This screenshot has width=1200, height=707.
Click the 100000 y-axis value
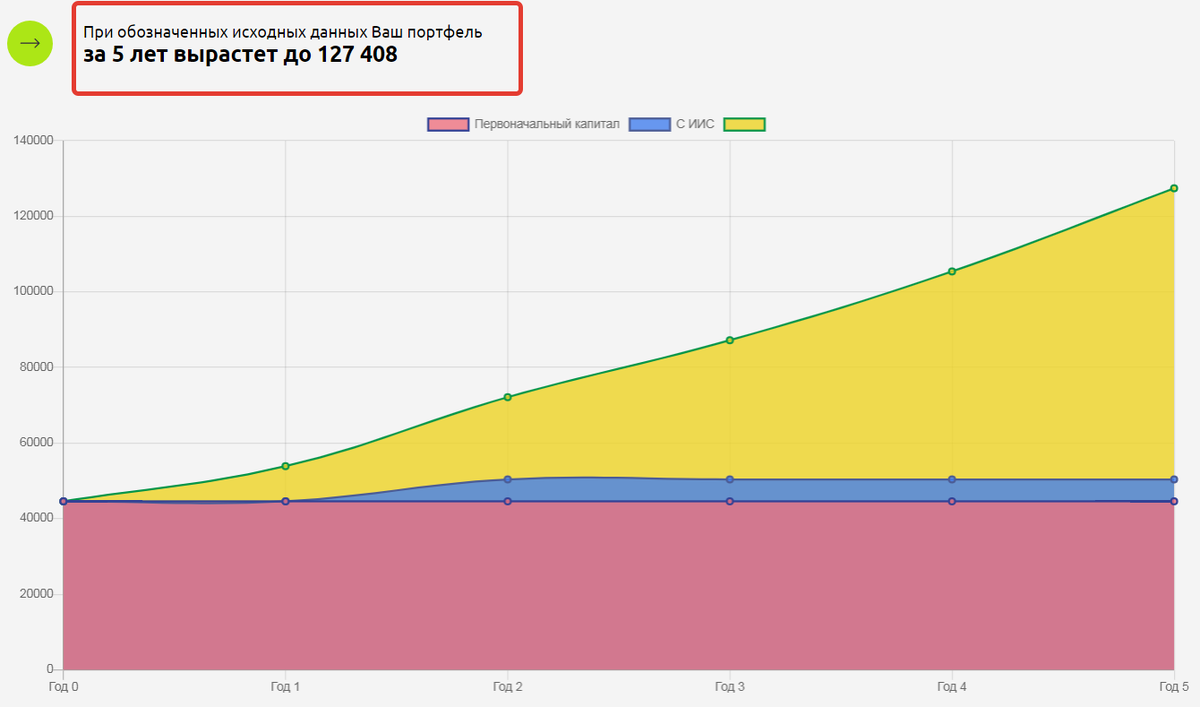coord(34,292)
